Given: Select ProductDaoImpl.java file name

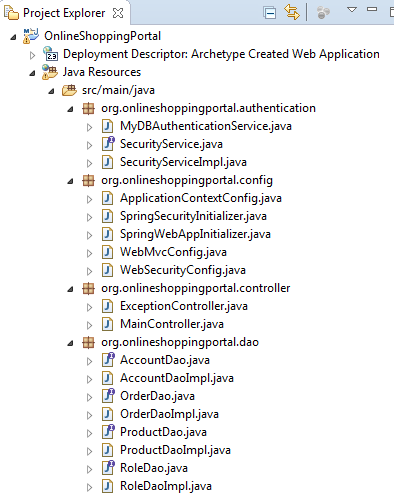Looking at the screenshot, I should click(x=176, y=450).
